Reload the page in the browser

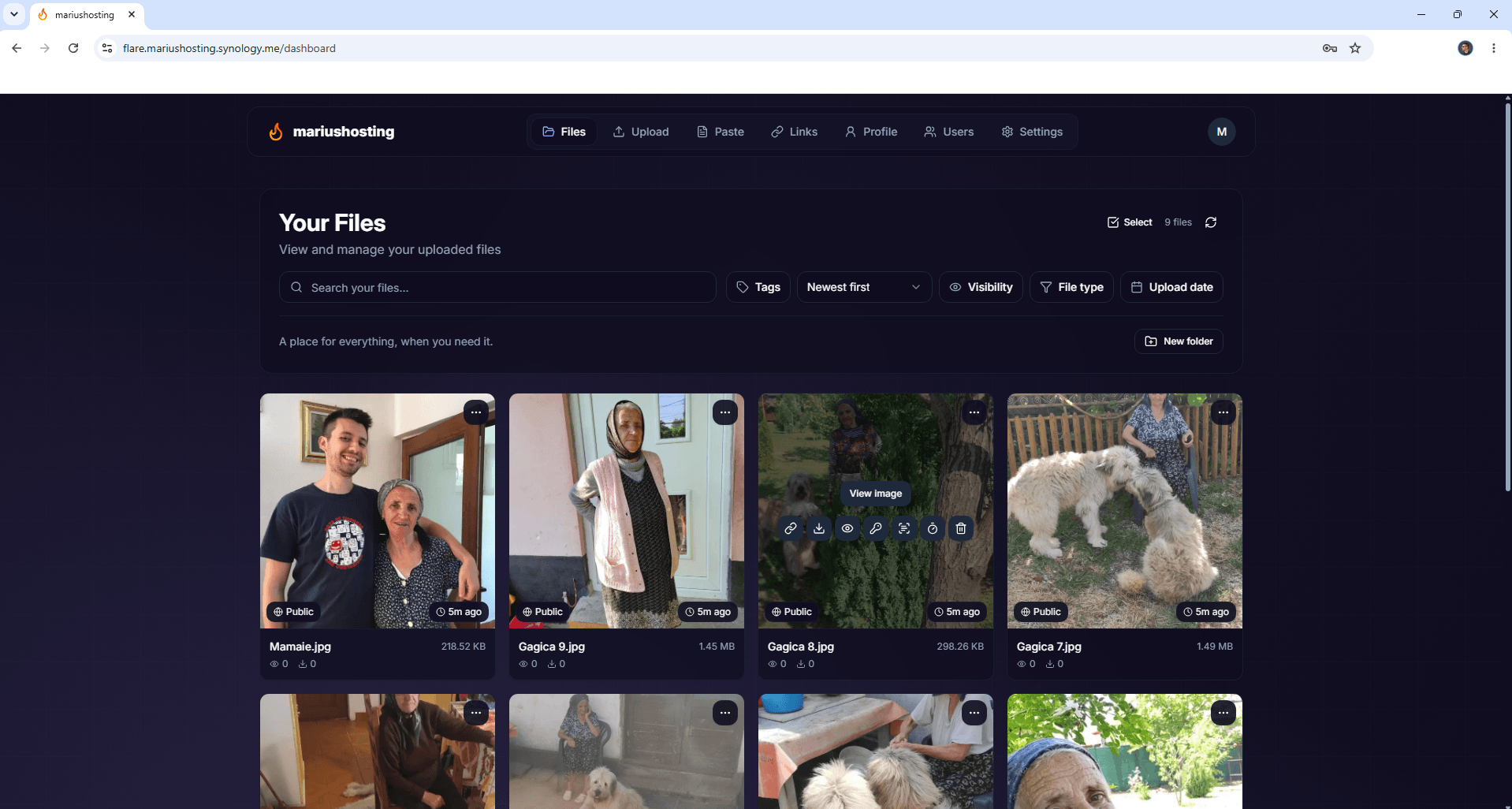pyautogui.click(x=73, y=48)
